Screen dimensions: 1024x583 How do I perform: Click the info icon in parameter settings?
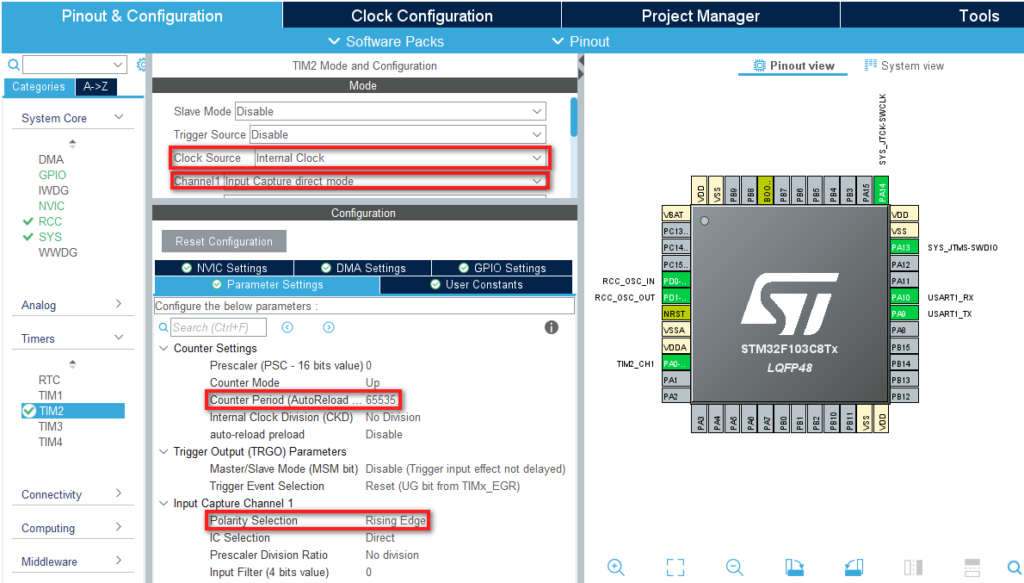[551, 327]
